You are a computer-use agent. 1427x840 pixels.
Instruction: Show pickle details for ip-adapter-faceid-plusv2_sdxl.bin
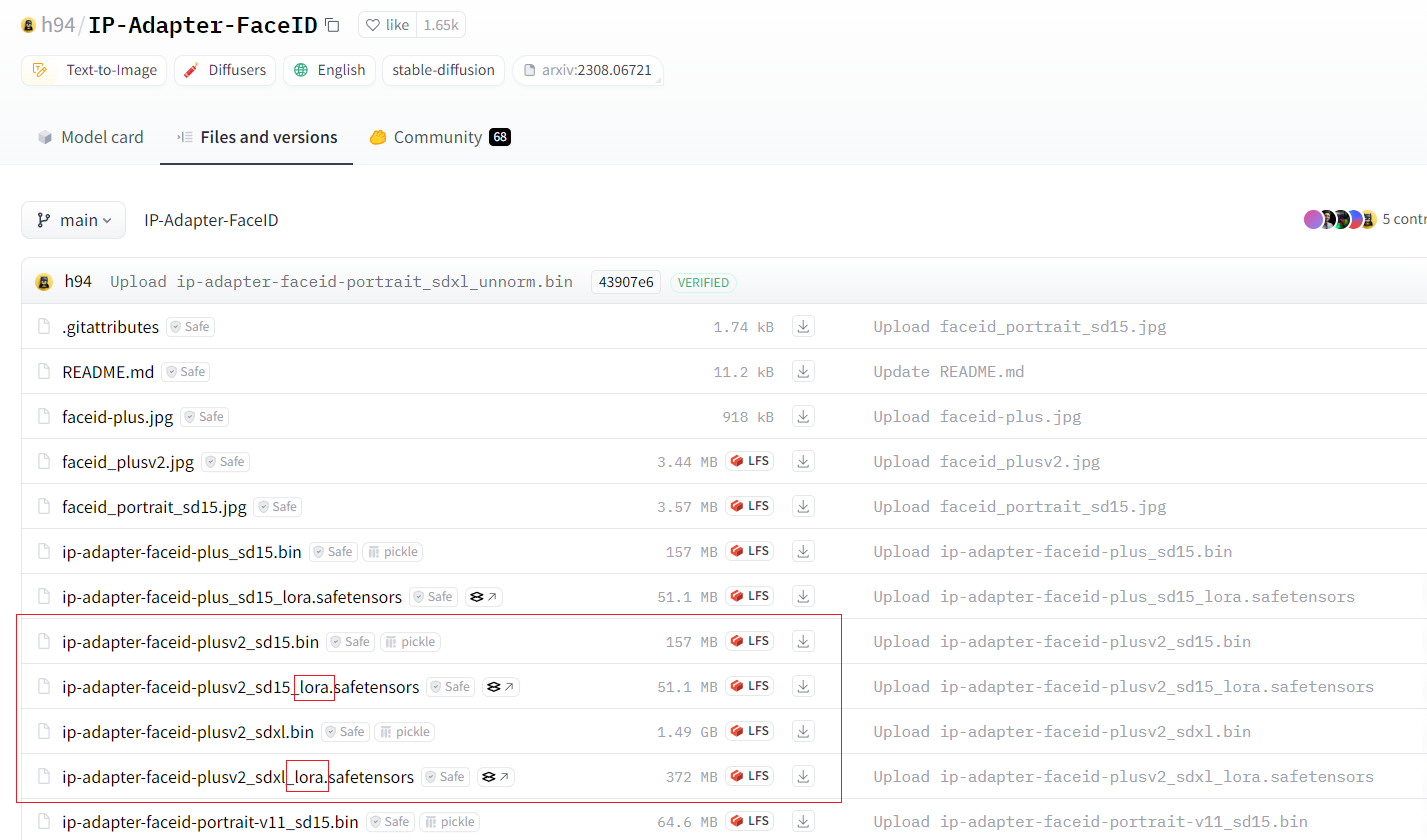tap(405, 732)
